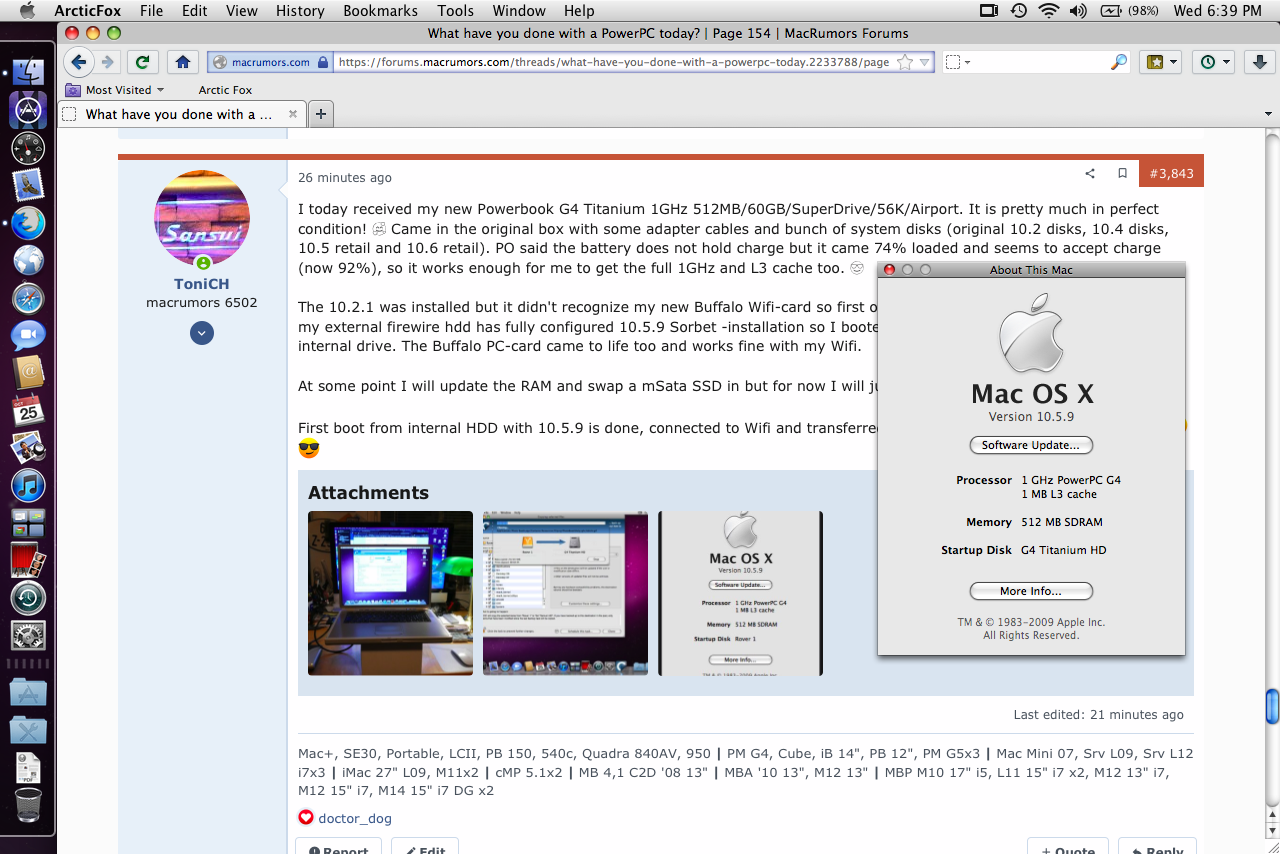This screenshot has width=1280, height=854.
Task: Click Software Update… in About This Mac
Action: coord(1031,445)
